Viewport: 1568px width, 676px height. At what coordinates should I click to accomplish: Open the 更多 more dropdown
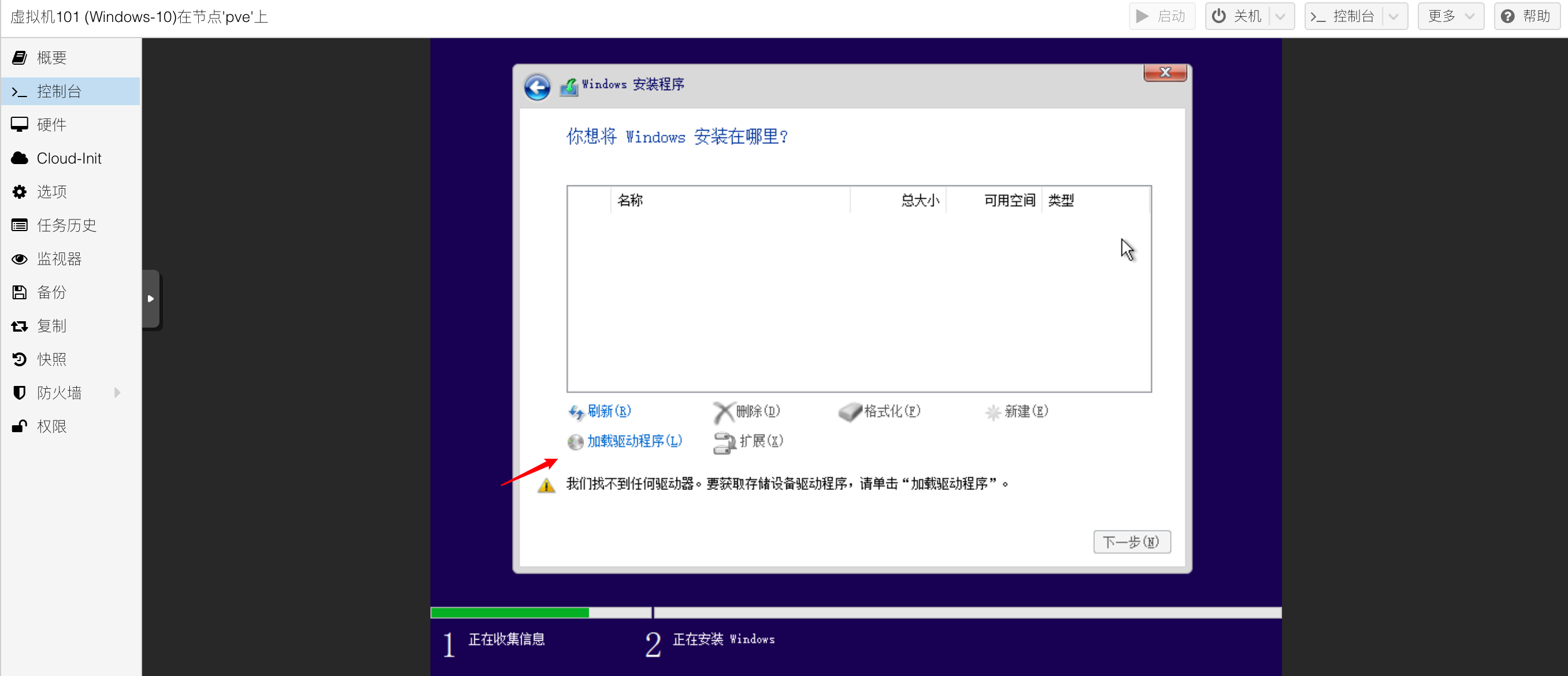(x=1451, y=16)
